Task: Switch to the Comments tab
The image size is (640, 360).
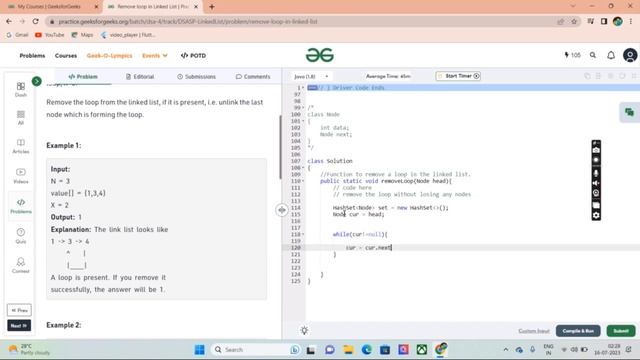Action: coord(253,76)
